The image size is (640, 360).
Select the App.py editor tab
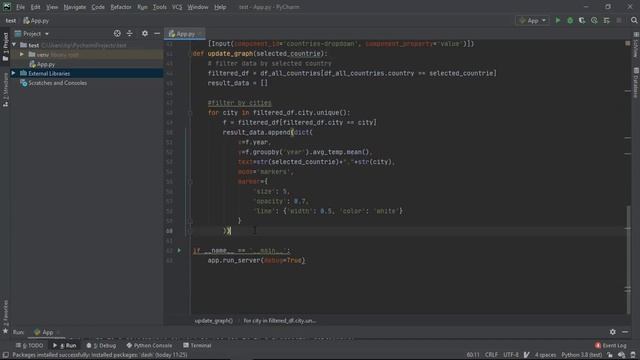[x=184, y=34]
